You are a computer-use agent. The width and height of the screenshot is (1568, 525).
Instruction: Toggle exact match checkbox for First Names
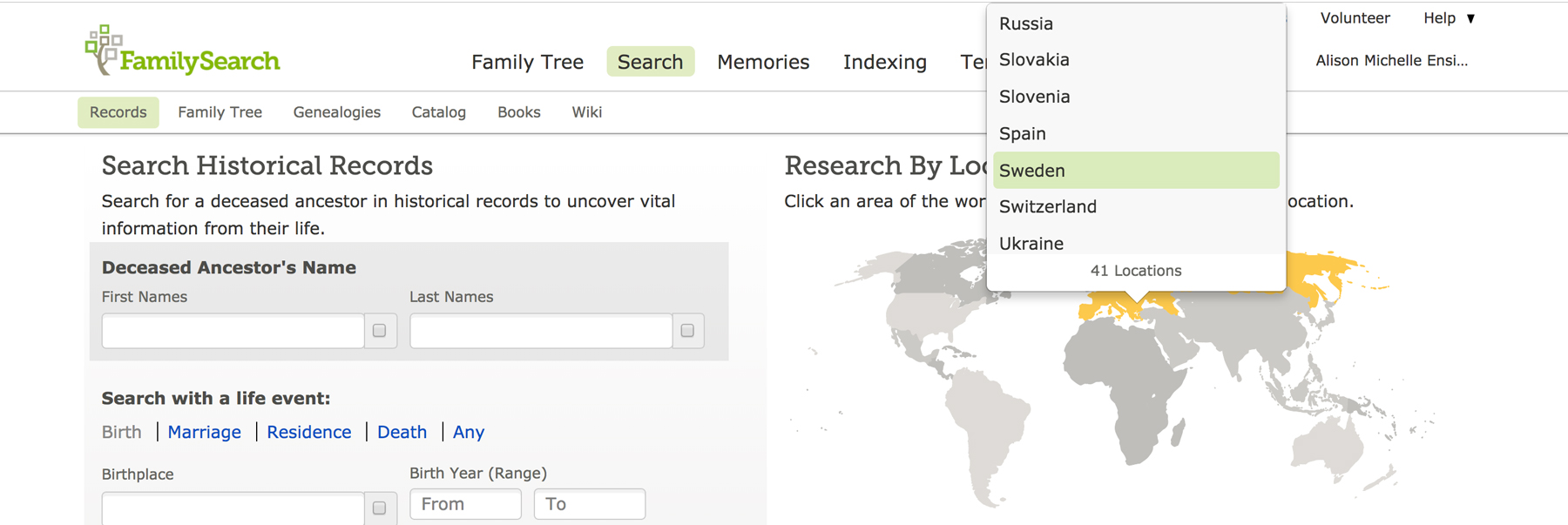point(380,331)
